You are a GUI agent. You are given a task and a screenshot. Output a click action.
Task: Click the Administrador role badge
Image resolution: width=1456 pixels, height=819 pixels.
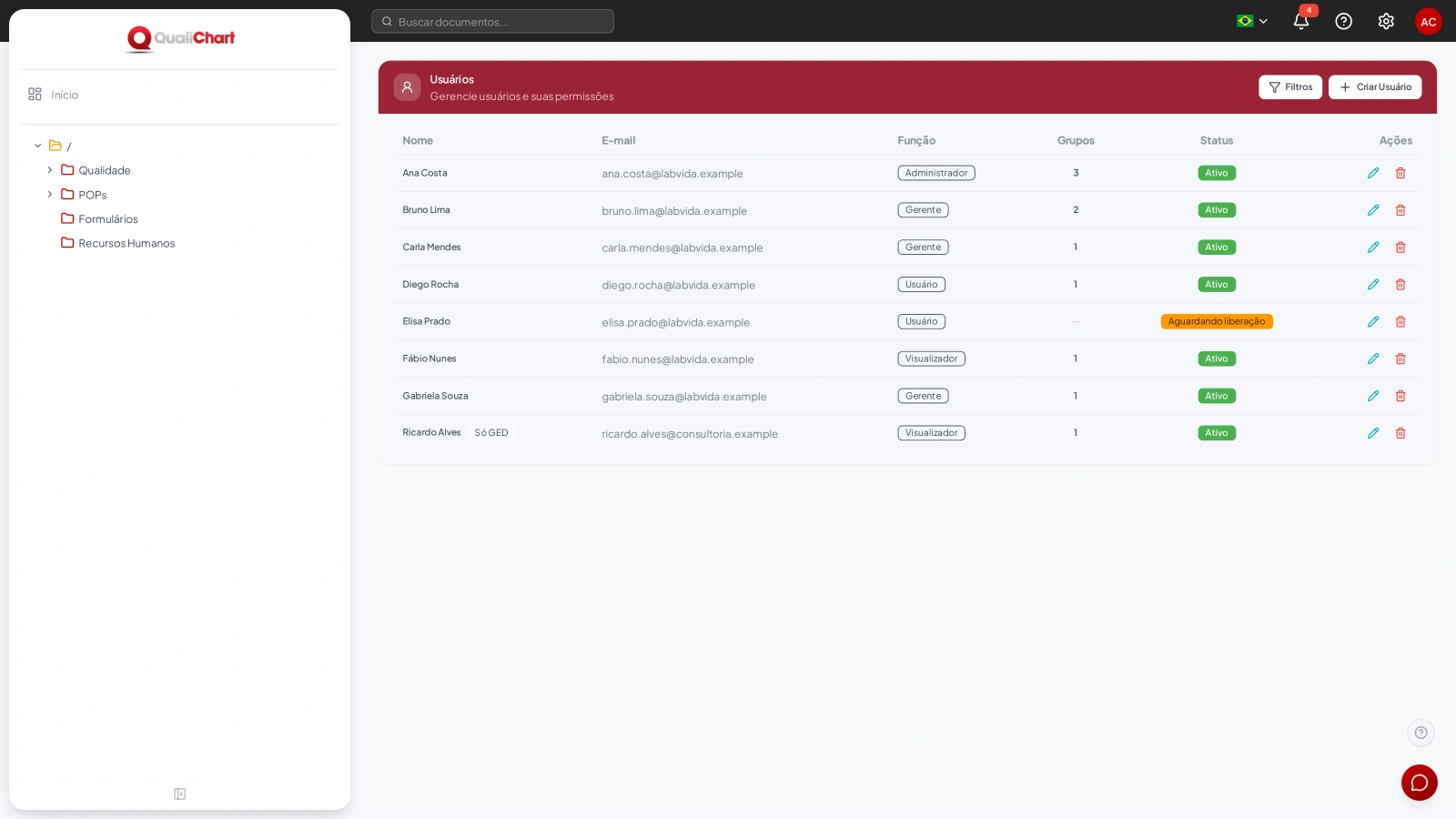click(x=936, y=173)
